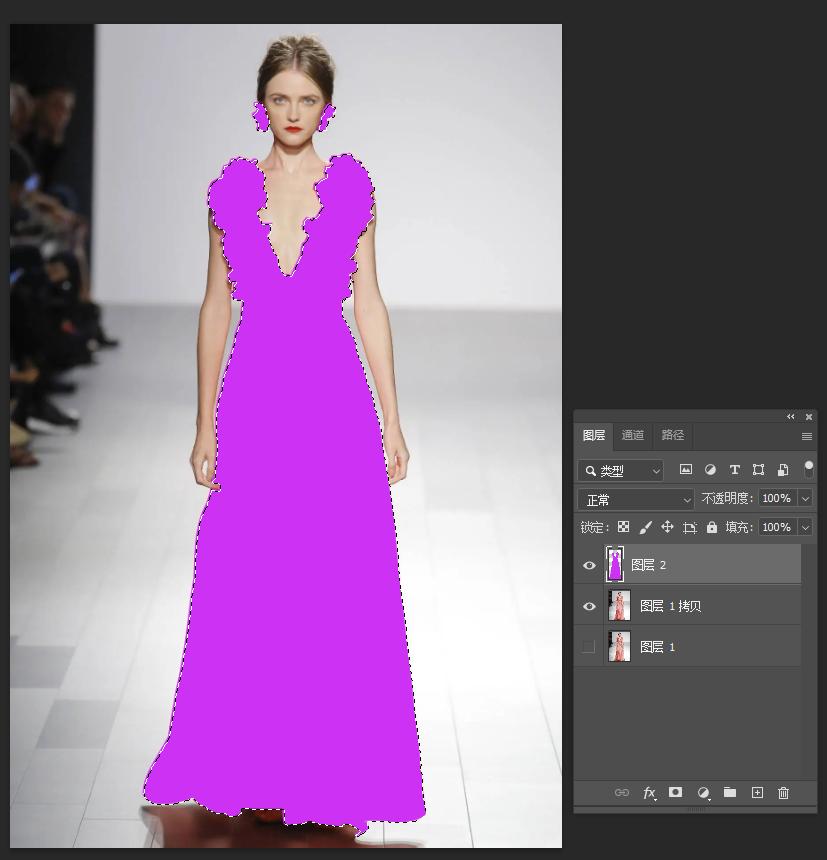Create a new fill or adjustment layer

point(703,793)
